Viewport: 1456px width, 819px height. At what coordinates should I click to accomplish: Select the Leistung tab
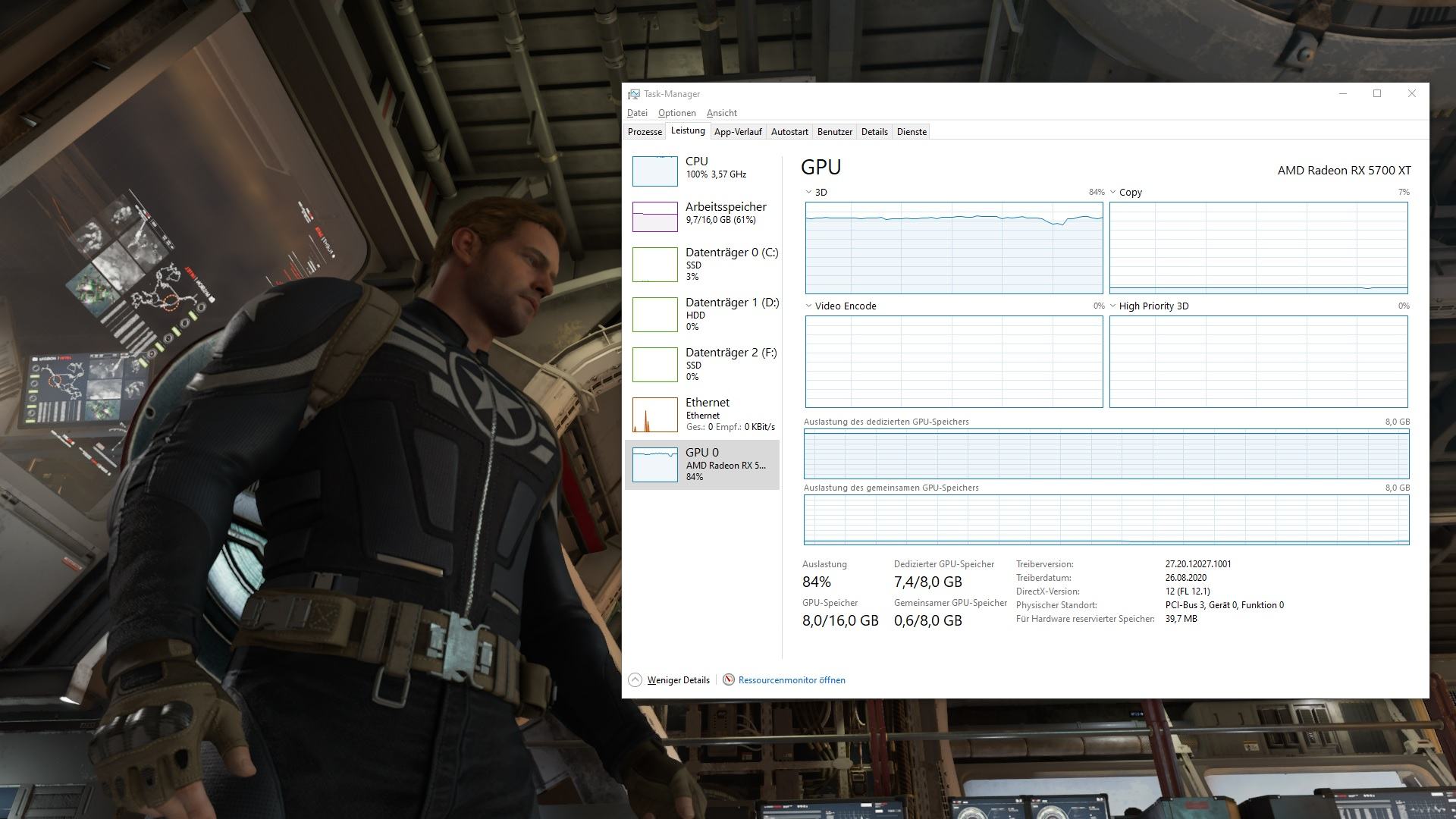688,130
